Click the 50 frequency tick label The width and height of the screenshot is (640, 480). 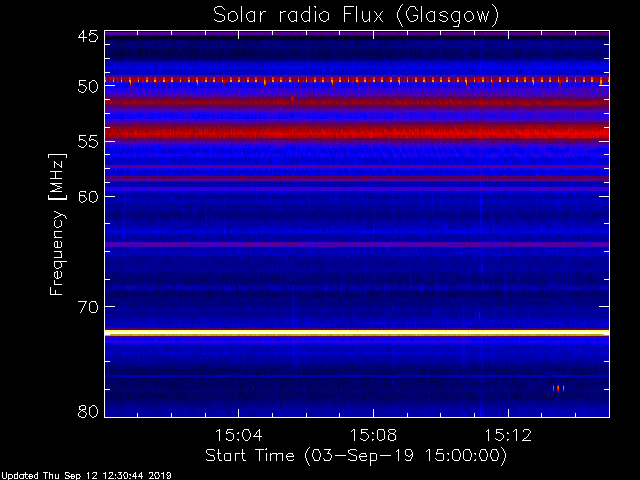point(88,86)
